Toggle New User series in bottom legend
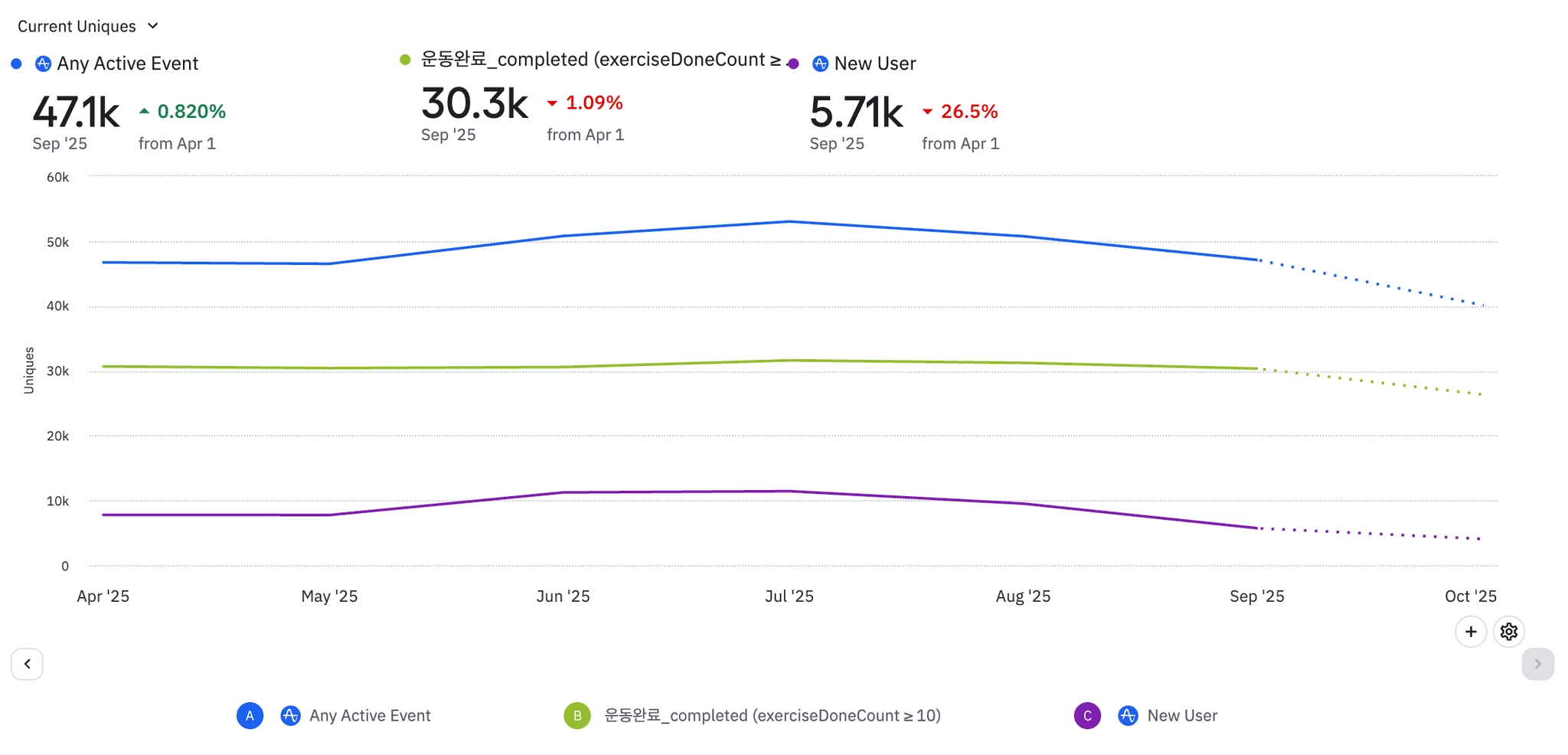Screen dimensions: 1568x755 click(x=1181, y=715)
